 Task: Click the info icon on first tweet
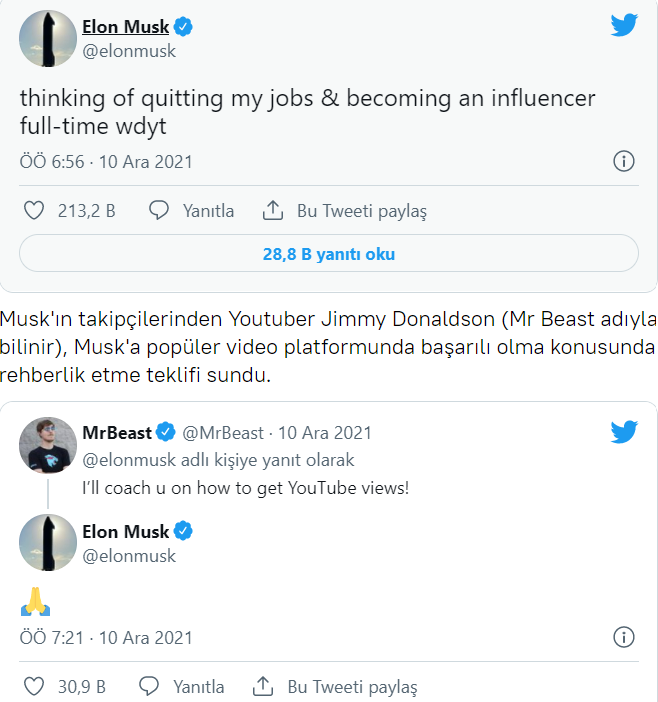click(x=622, y=161)
